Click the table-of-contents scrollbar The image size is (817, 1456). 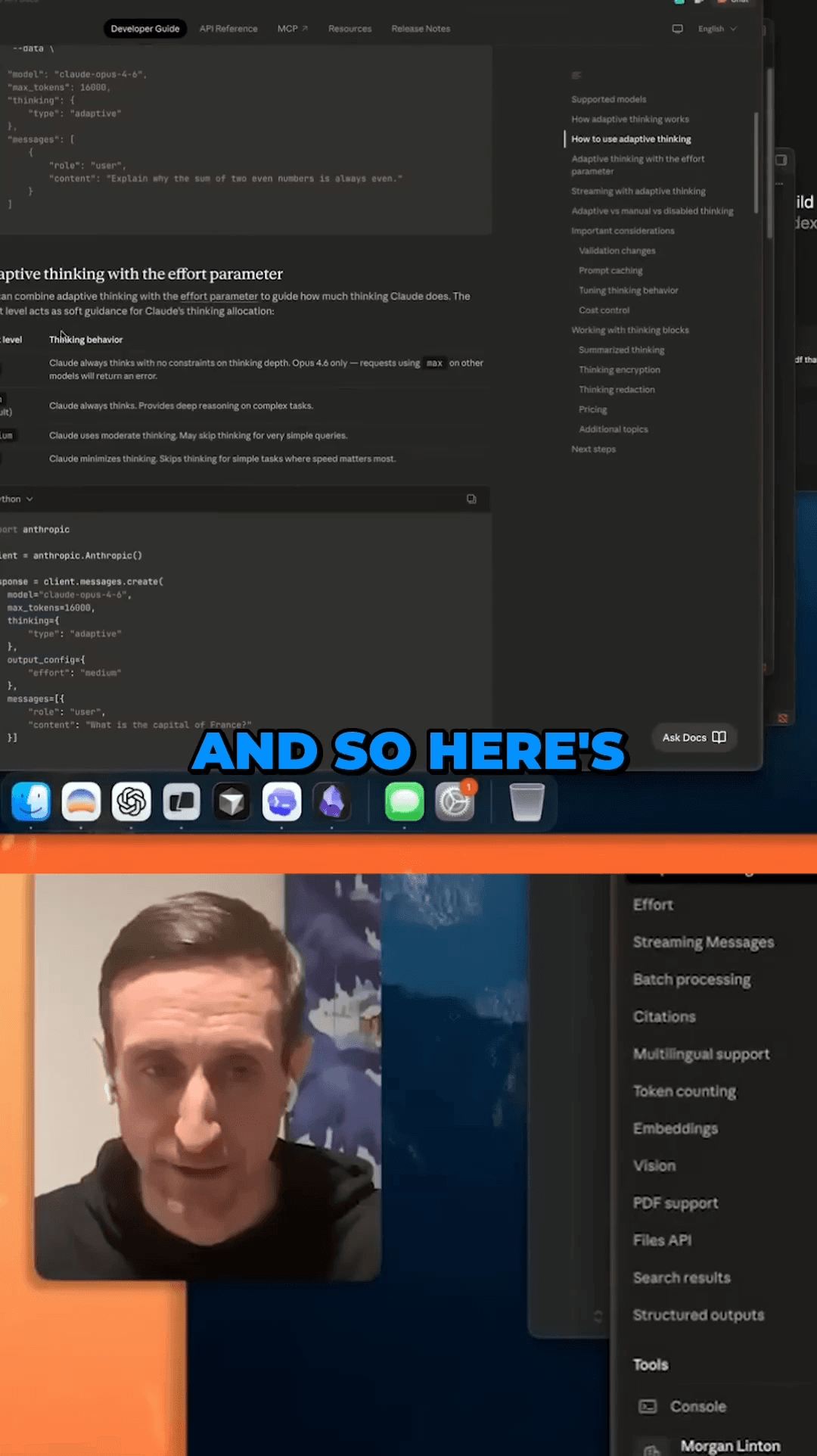tap(756, 163)
